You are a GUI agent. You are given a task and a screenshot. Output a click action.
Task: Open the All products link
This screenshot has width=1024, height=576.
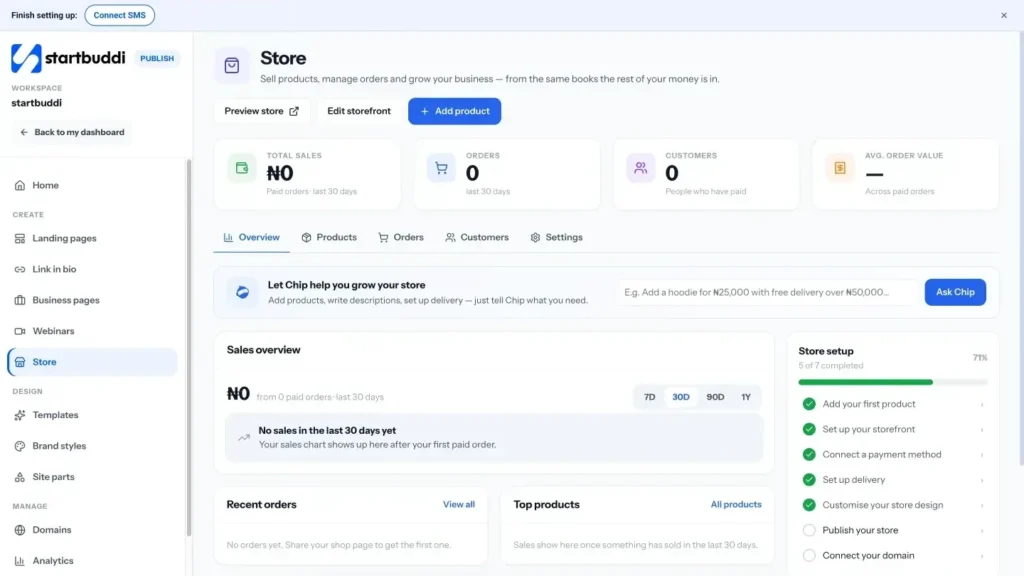point(736,504)
